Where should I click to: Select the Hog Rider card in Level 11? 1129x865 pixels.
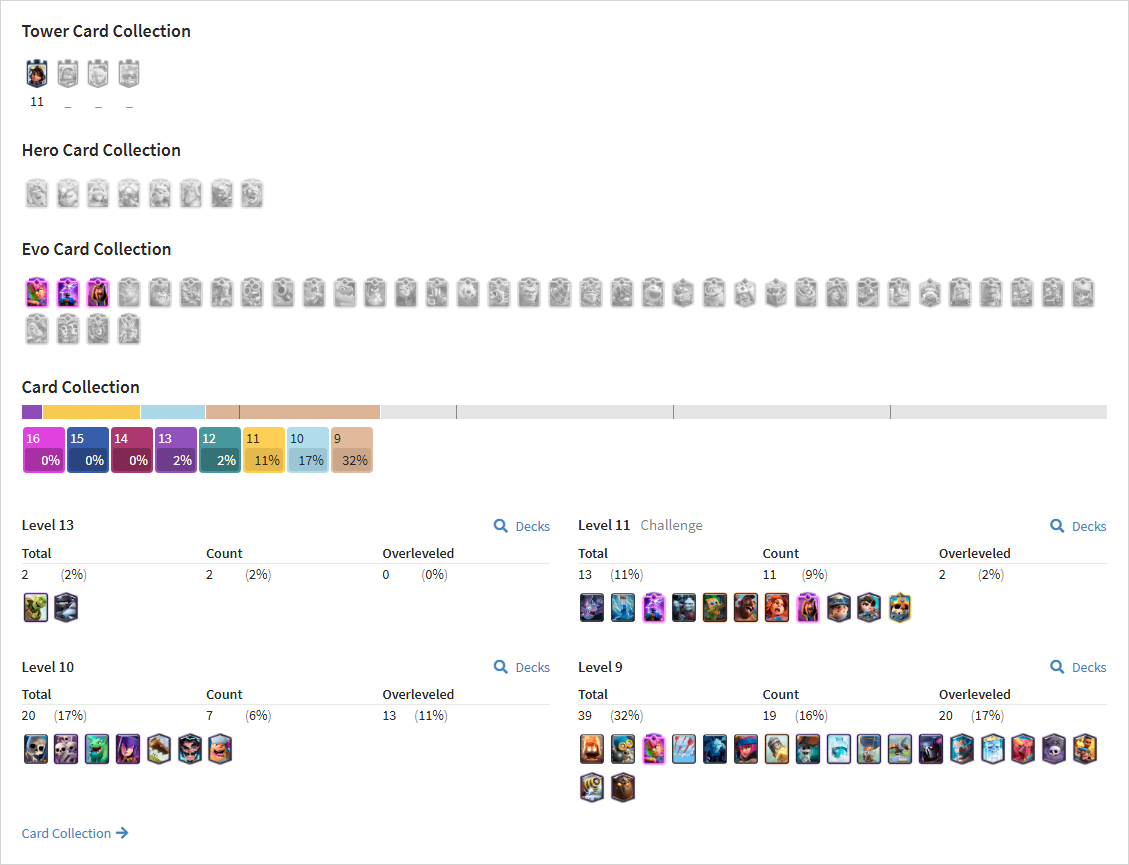[746, 608]
